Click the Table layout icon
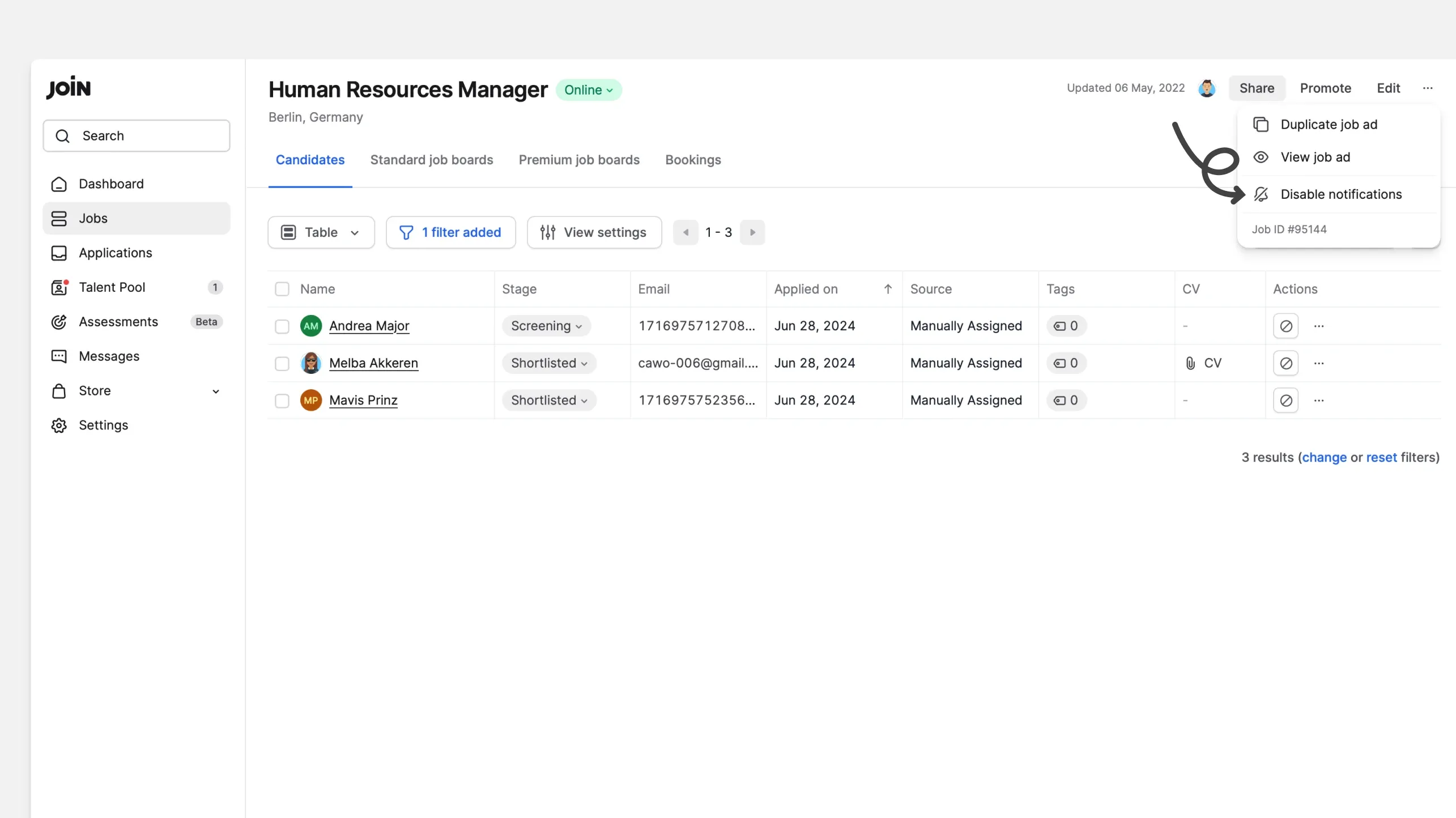 click(288, 232)
